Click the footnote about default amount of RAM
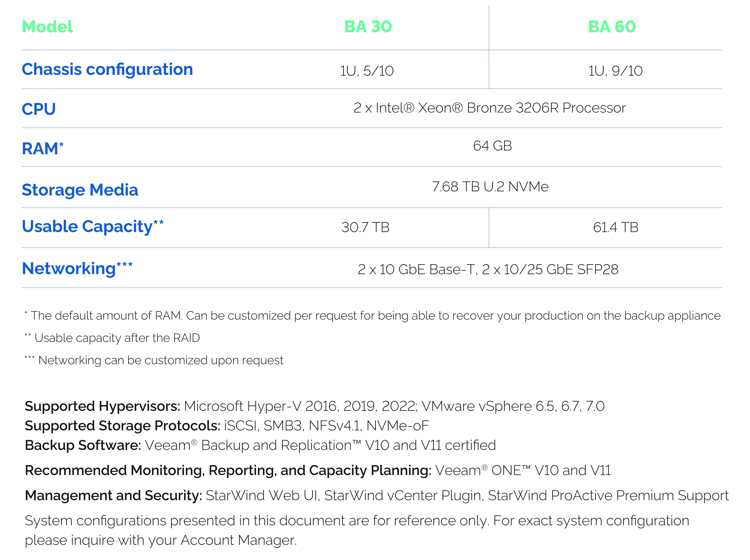The height and width of the screenshot is (560, 750). pos(372,316)
